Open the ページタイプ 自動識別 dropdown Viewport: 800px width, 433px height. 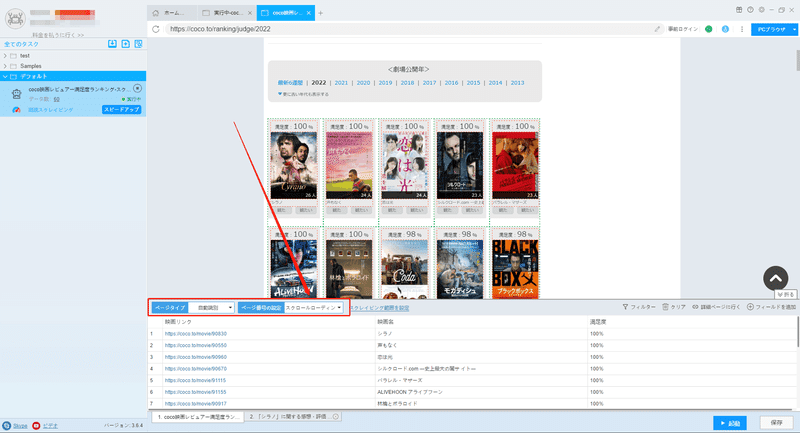point(211,308)
